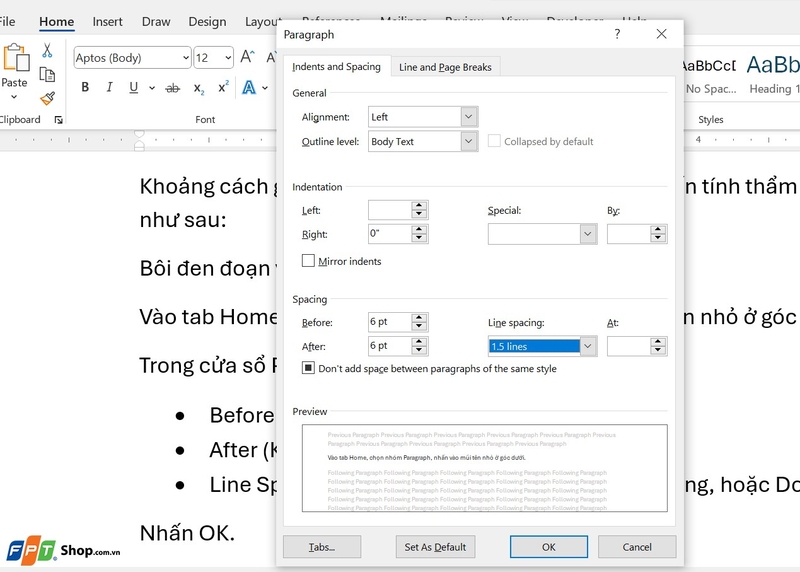
Task: Click the Paragraph dialog help question mark
Action: click(617, 34)
